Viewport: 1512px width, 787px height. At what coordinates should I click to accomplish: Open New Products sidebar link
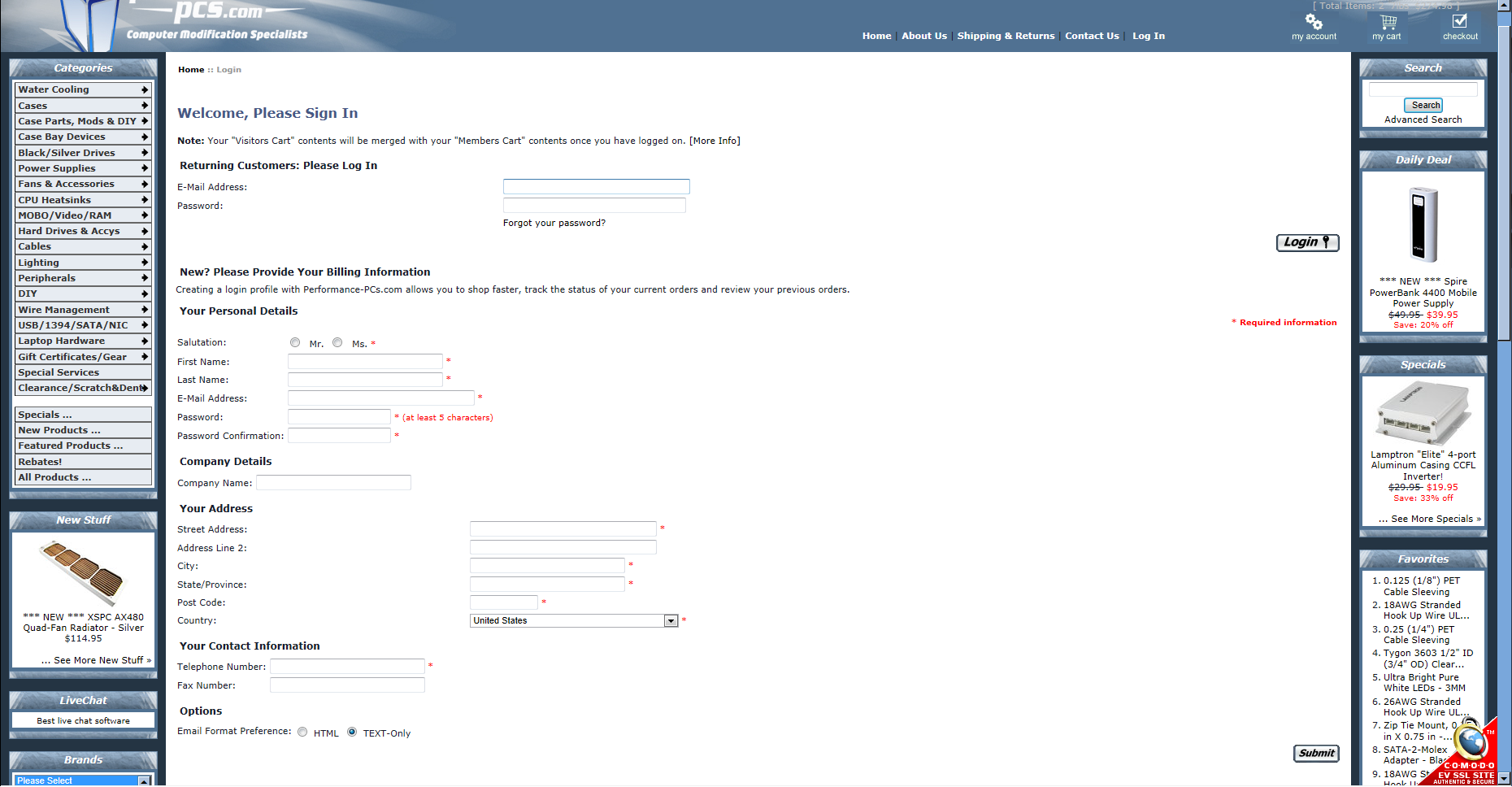(x=82, y=430)
